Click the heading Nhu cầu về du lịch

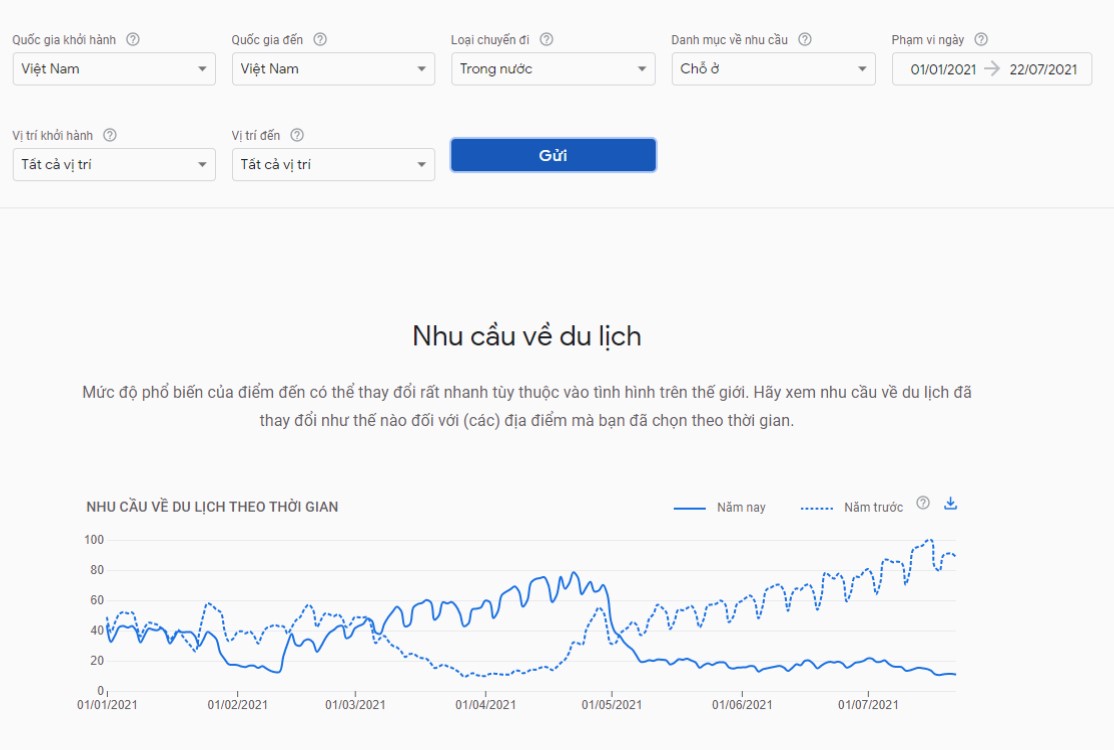click(x=526, y=336)
